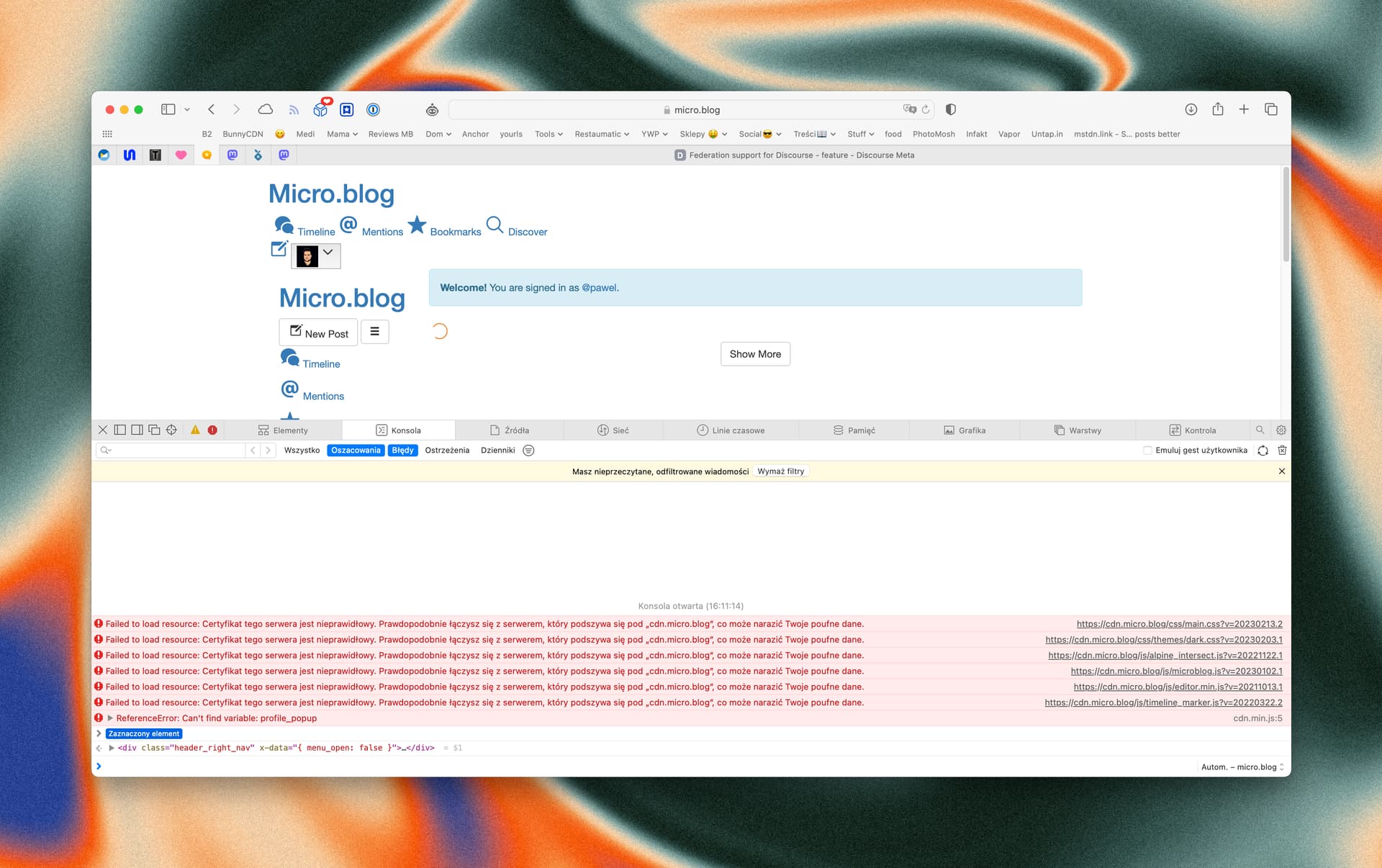This screenshot has width=1382, height=868.
Task: Open a new tab with the plus icon
Action: coord(1244,109)
